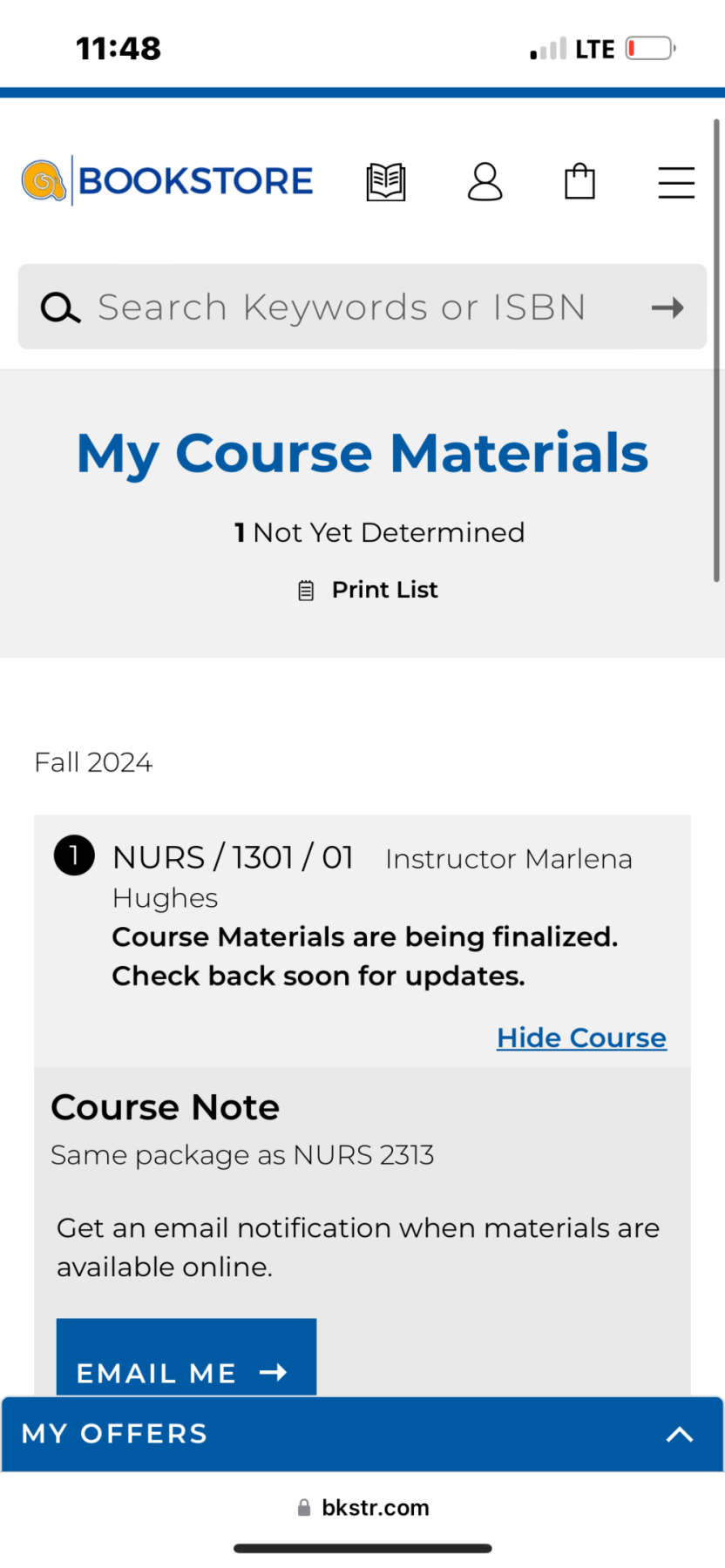Click the page vertical scrollbar
The width and height of the screenshot is (725, 1568).
pos(716,350)
